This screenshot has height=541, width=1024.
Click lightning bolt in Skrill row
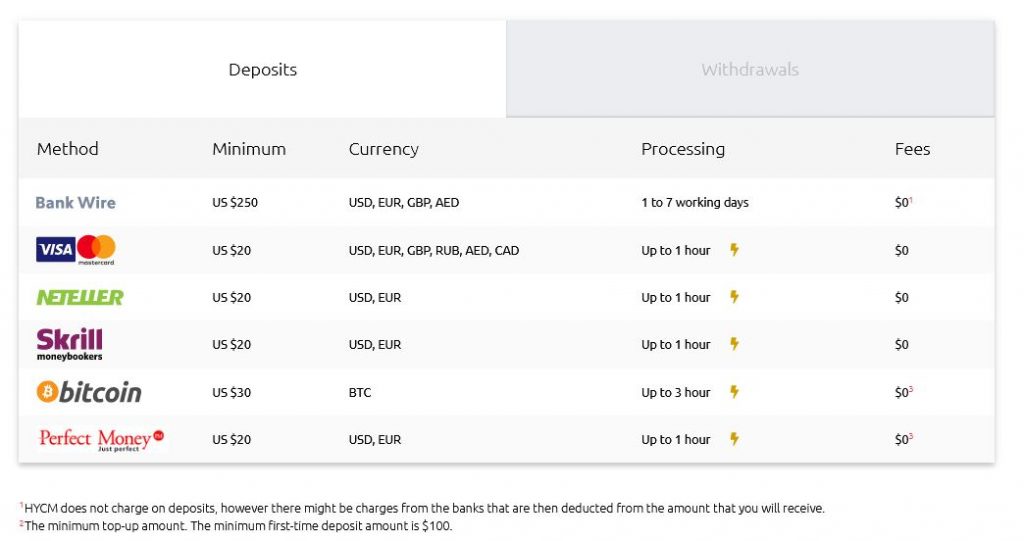tap(734, 344)
